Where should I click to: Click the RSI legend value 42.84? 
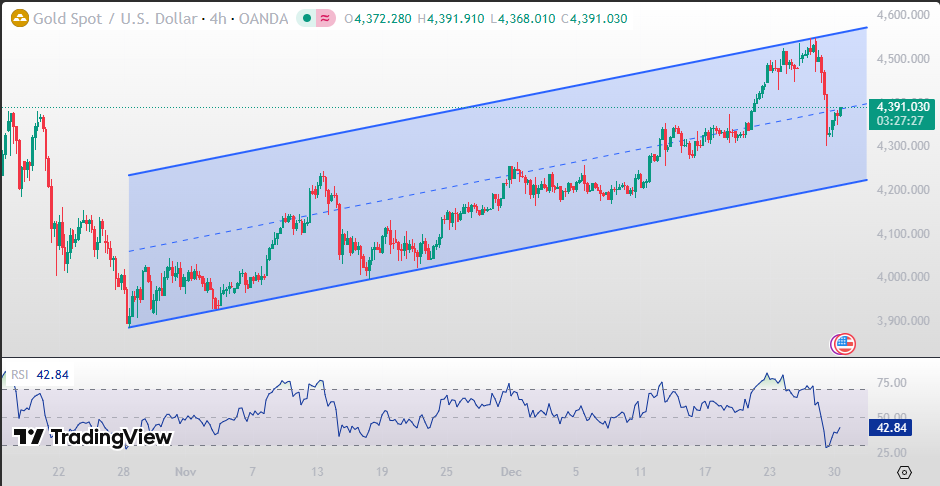click(x=54, y=375)
